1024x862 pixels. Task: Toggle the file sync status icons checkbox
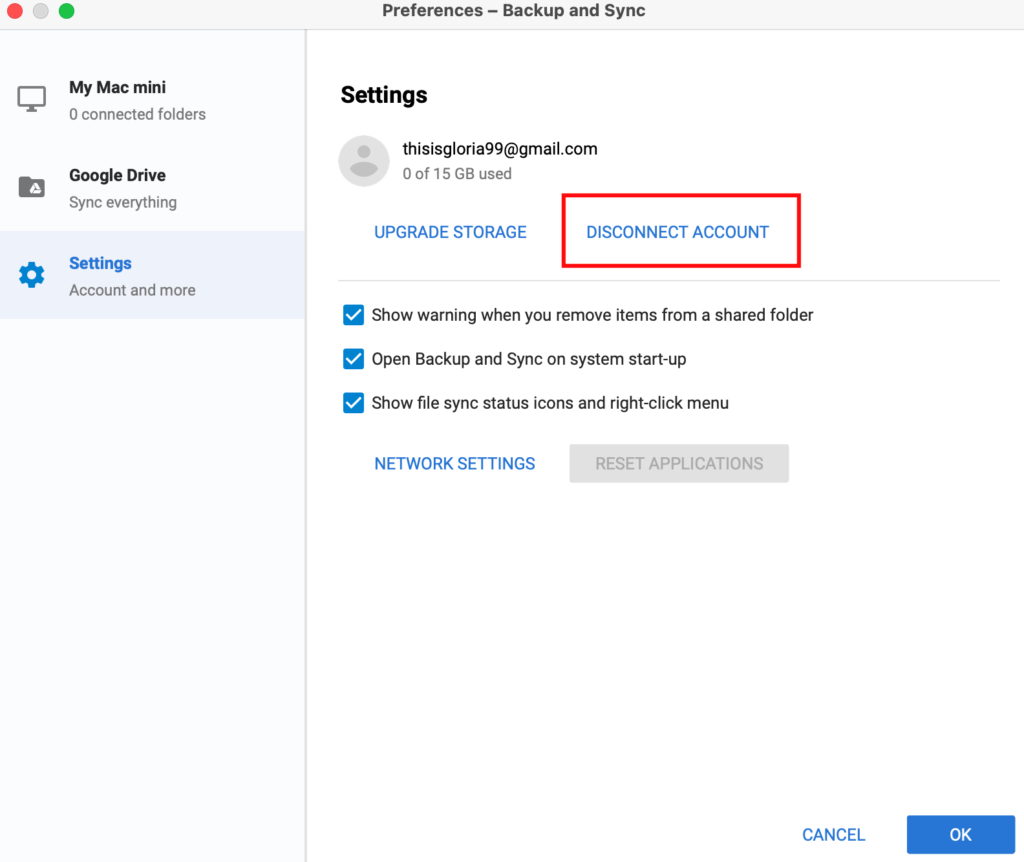353,403
